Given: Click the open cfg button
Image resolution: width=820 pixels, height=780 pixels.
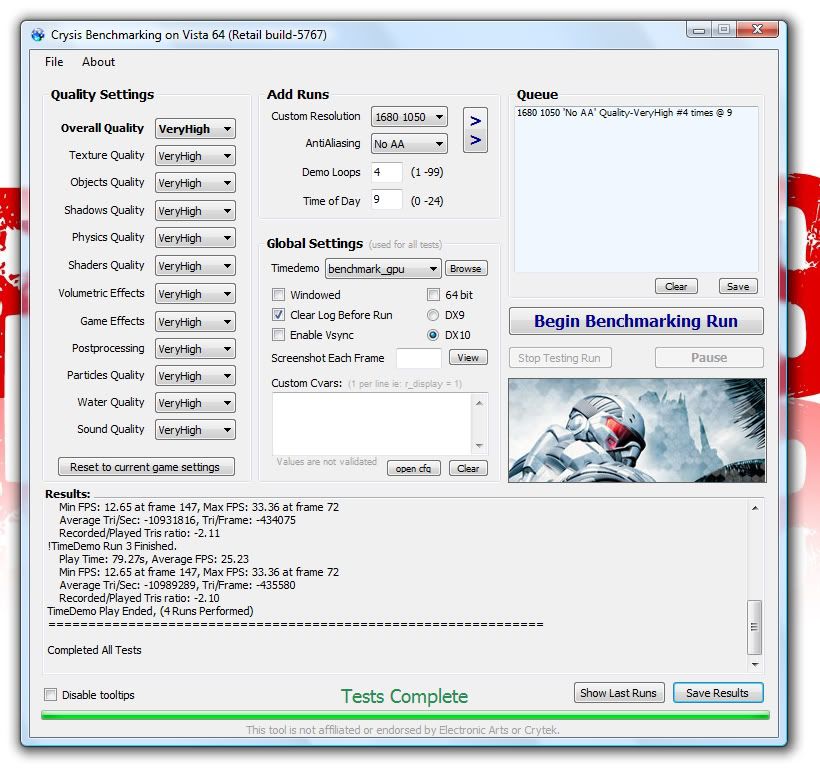Looking at the screenshot, I should click(x=414, y=468).
